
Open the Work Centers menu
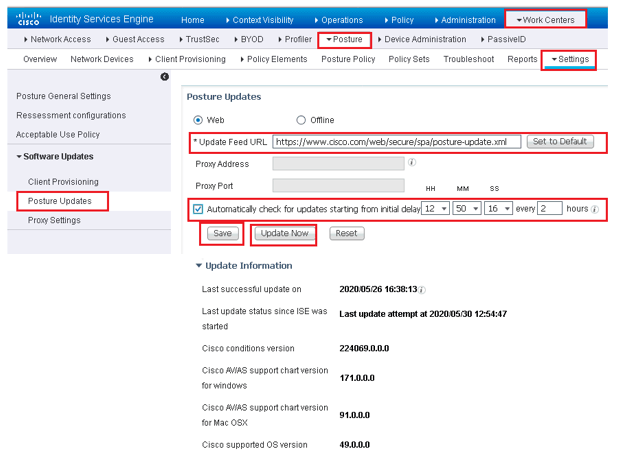[x=547, y=20]
